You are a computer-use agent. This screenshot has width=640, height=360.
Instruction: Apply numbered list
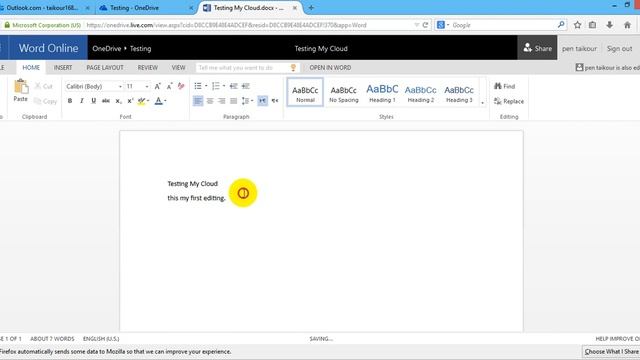point(216,86)
